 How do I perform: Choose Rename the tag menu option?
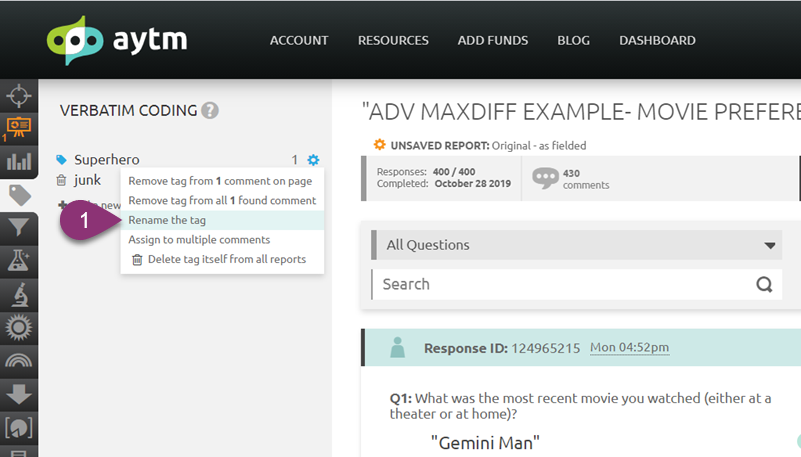(x=167, y=220)
